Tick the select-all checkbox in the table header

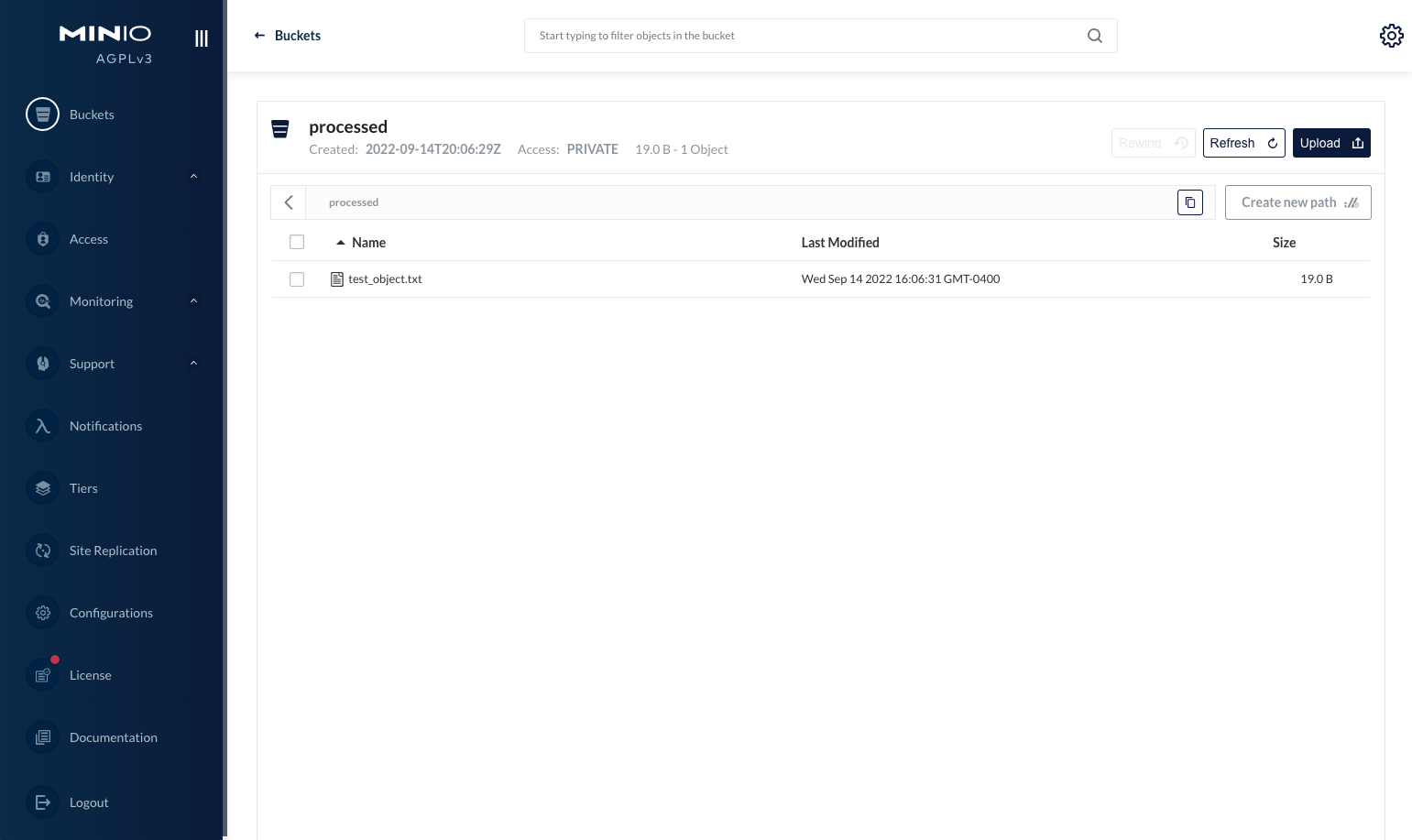click(x=297, y=243)
